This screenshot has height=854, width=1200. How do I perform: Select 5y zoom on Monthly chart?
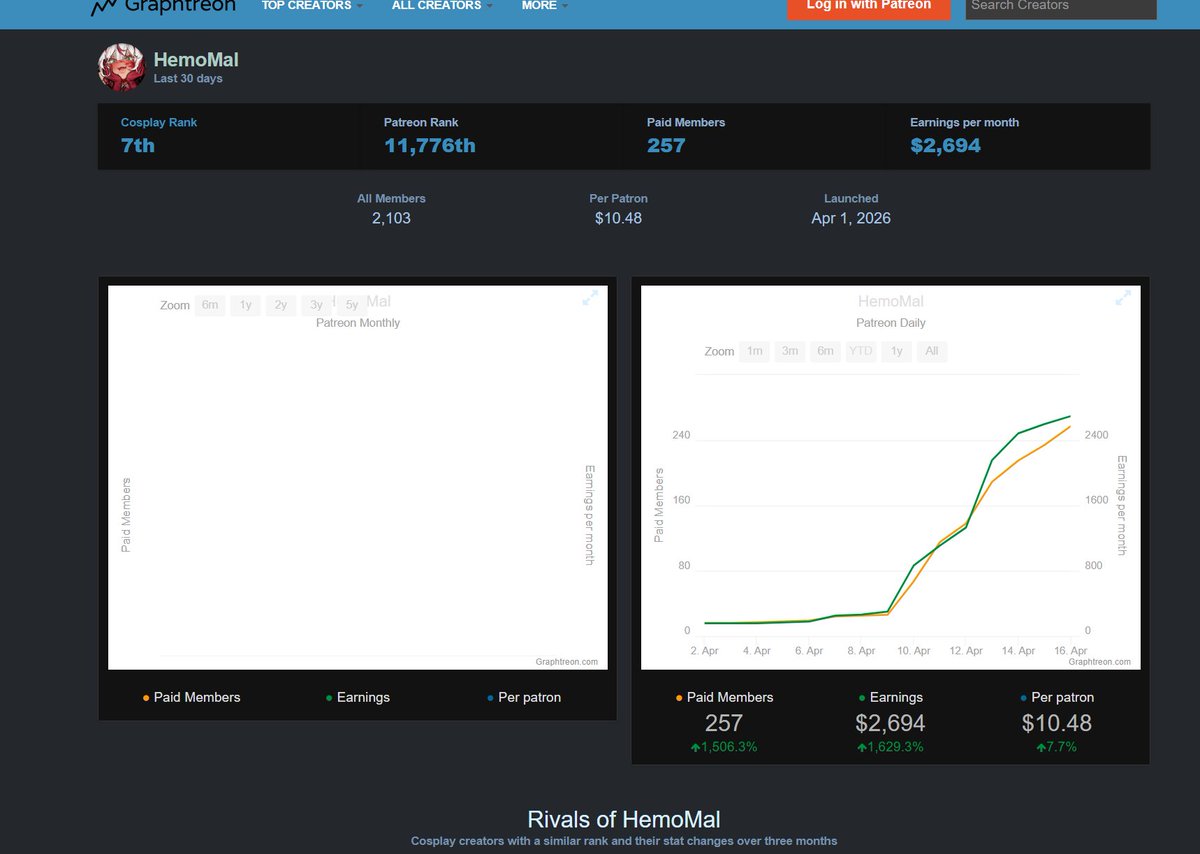tap(352, 305)
